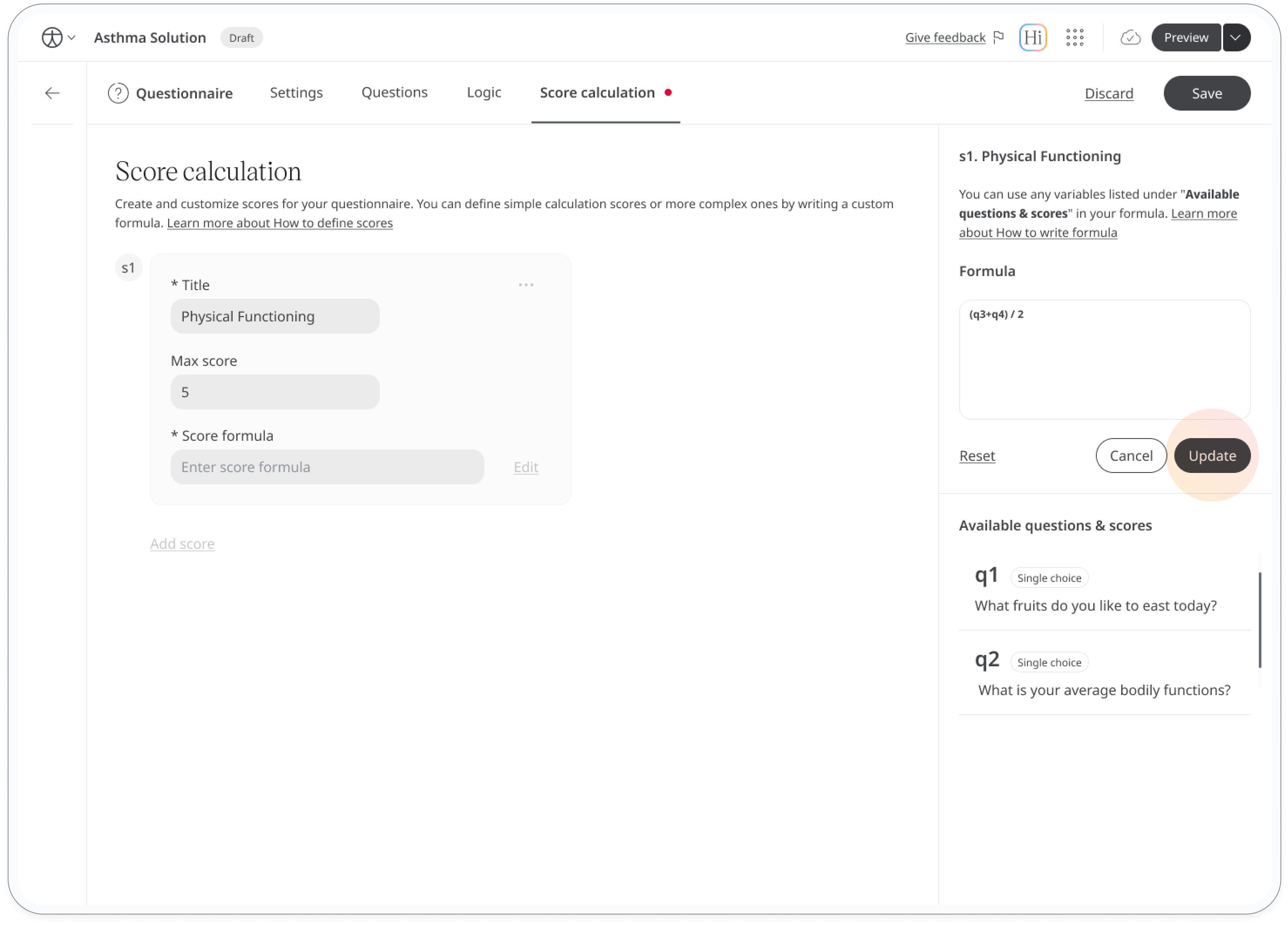Image resolution: width=1288 pixels, height=925 pixels.
Task: Expand the chevron beside the logo
Action: pyautogui.click(x=71, y=37)
